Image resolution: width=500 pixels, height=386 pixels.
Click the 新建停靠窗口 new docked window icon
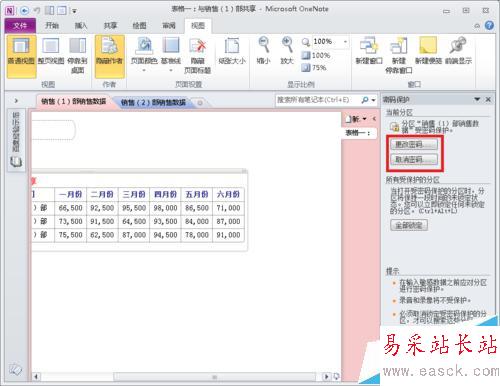coord(399,56)
